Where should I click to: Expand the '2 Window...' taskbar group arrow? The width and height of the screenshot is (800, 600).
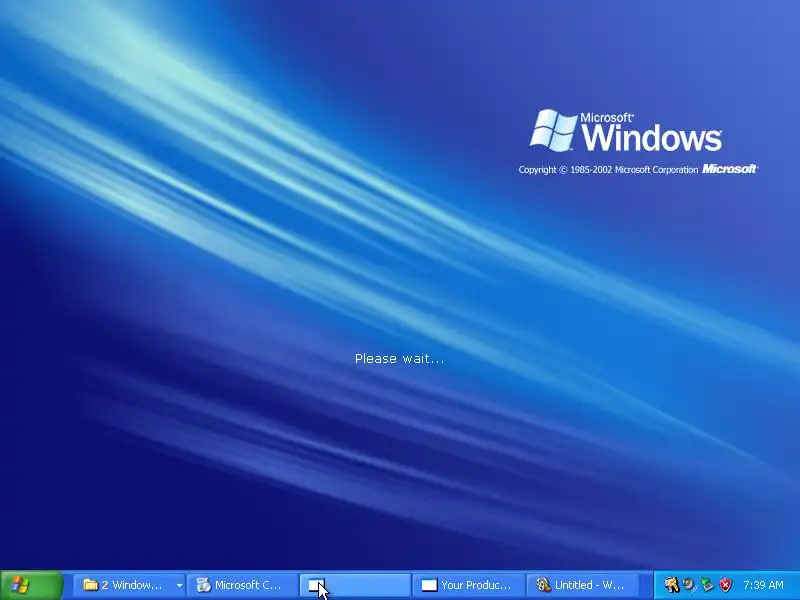click(179, 585)
